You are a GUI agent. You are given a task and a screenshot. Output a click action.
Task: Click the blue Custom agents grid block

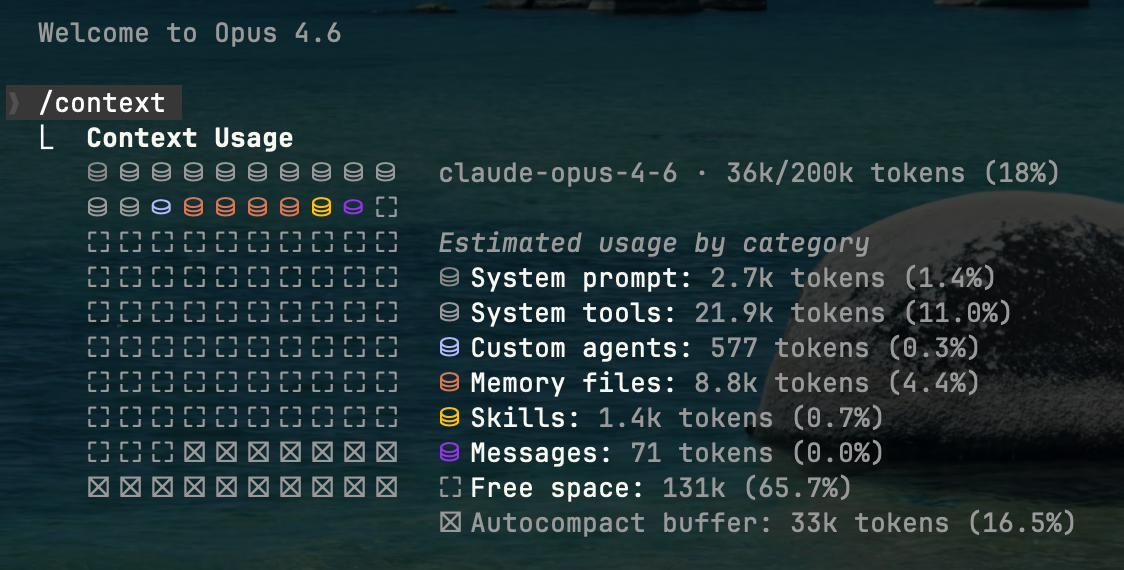[x=161, y=208]
